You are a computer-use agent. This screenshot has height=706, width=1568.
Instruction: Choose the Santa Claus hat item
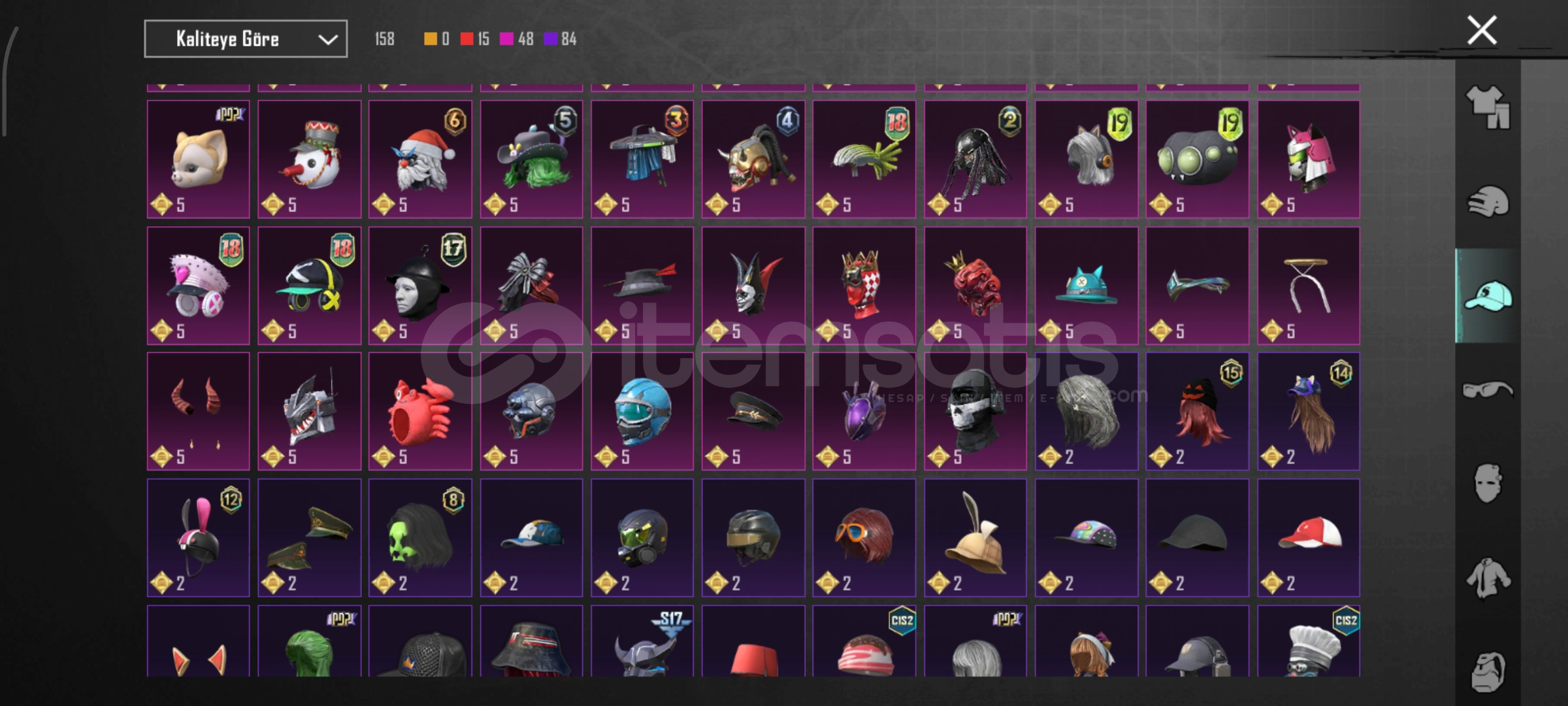click(x=420, y=159)
